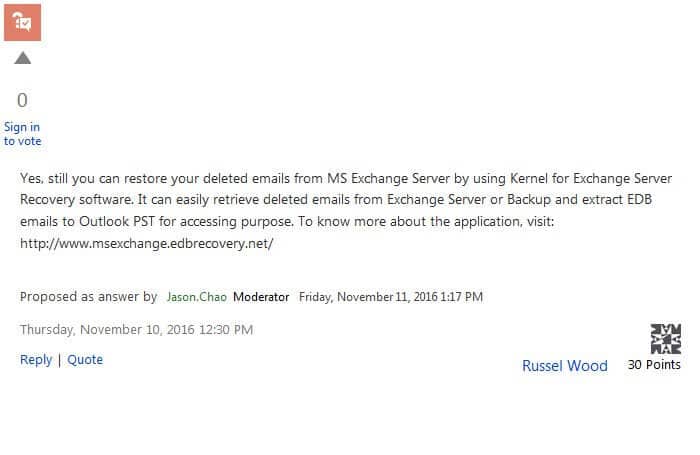Open the Sign in to vote link
The height and width of the screenshot is (455, 700).
(22, 134)
